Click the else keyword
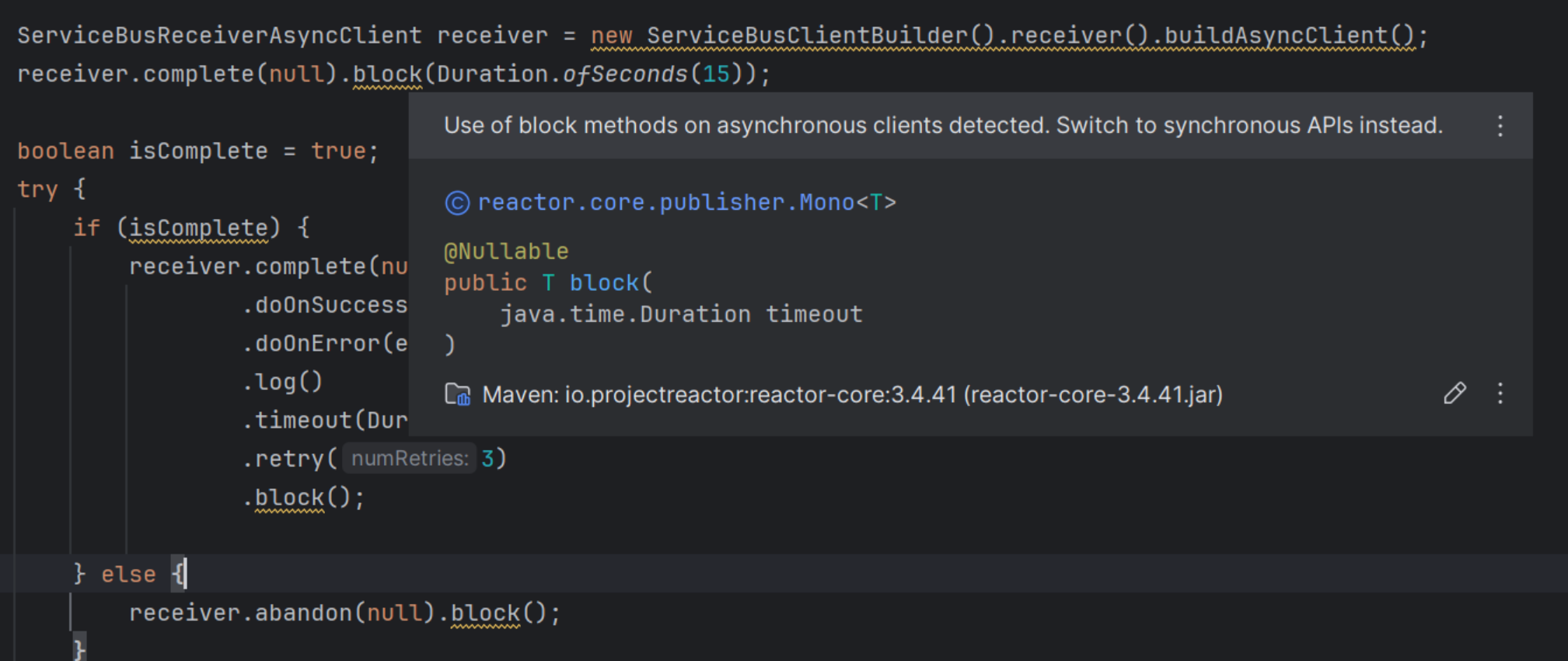The image size is (1568, 661). [x=128, y=574]
